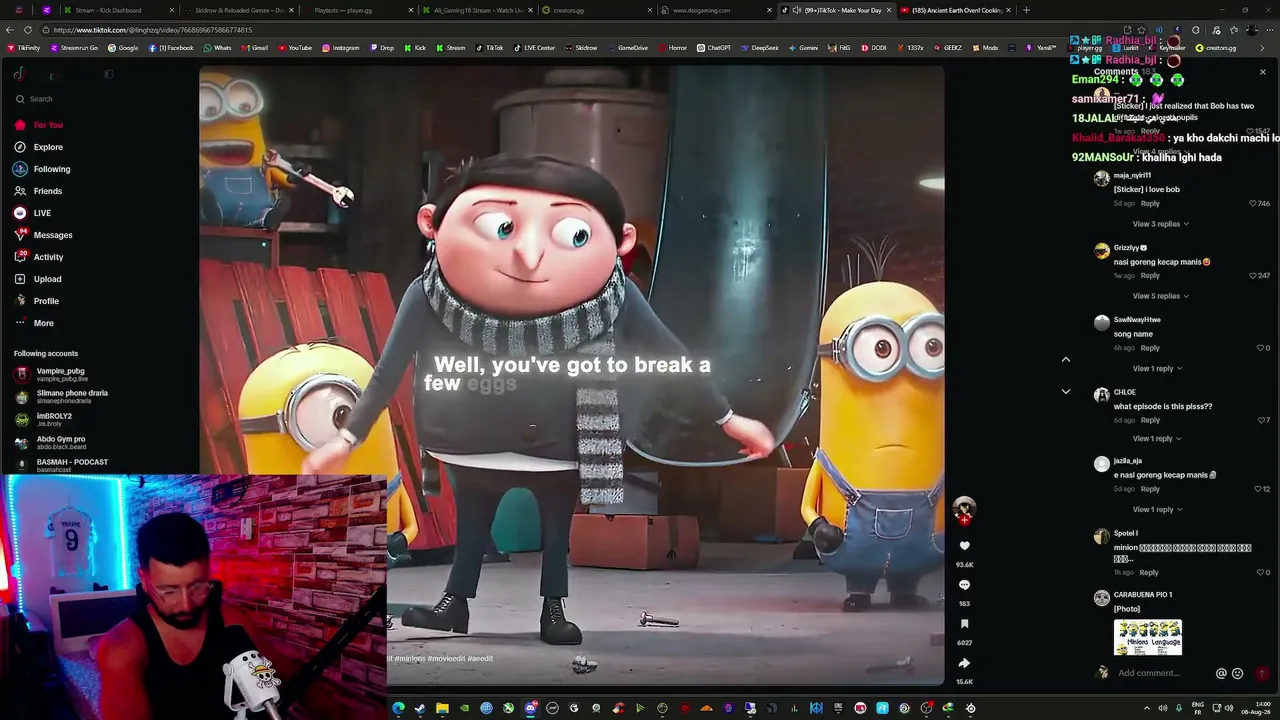Open Activity in the TikTok sidebar
The width and height of the screenshot is (1280, 720).
pos(38,257)
